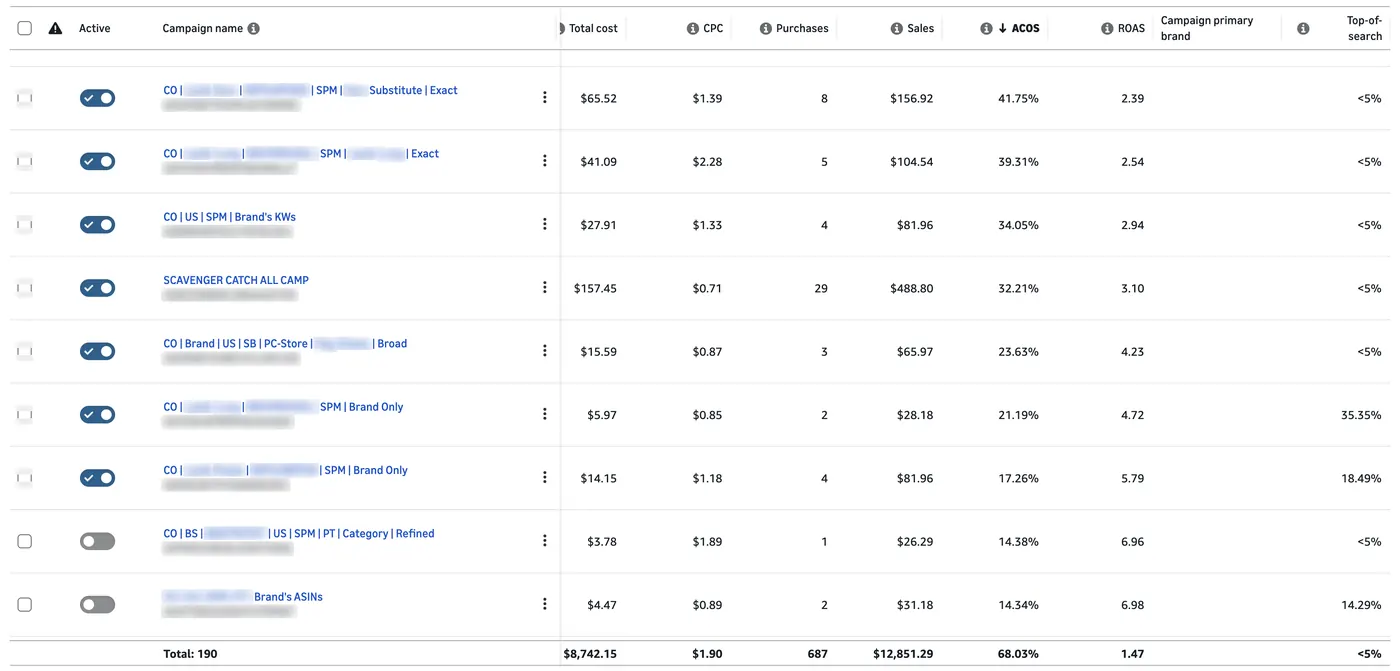Open CO | US | SPM | Brand's KWs link
The width and height of the screenshot is (1400, 671).
[x=229, y=217]
